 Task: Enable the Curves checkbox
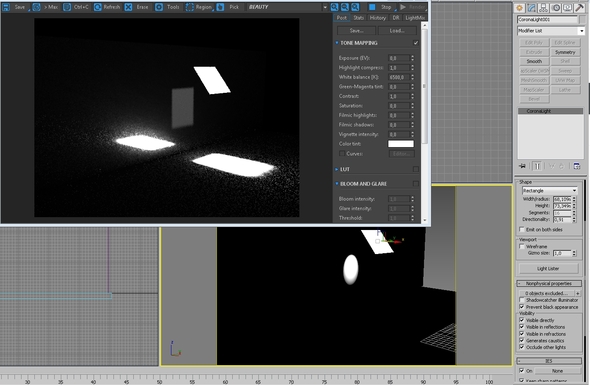pos(342,154)
